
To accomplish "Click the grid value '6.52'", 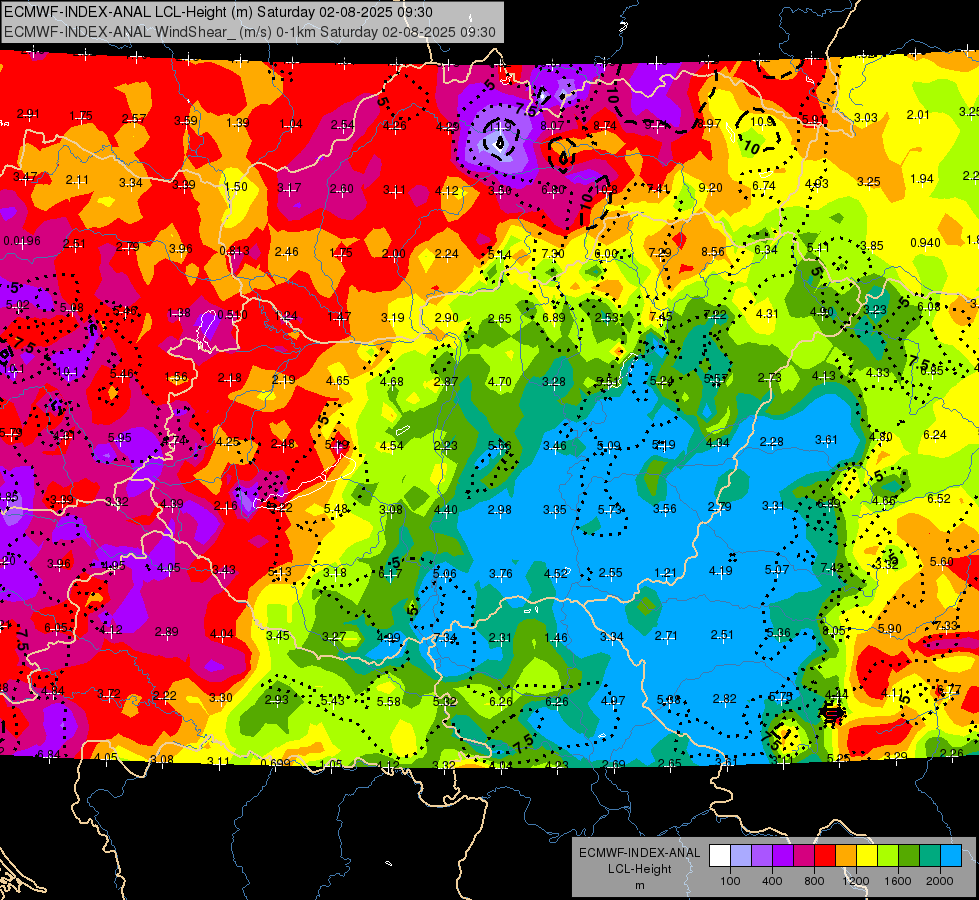I will [938, 499].
